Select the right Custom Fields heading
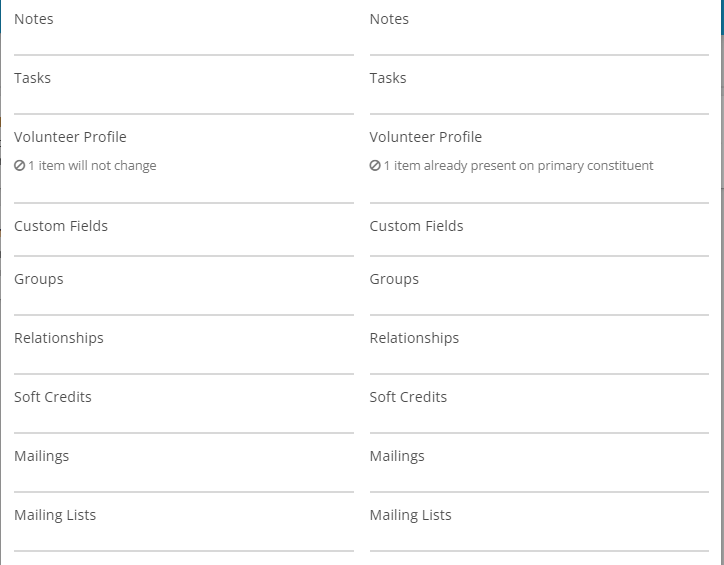This screenshot has width=724, height=565. click(416, 226)
